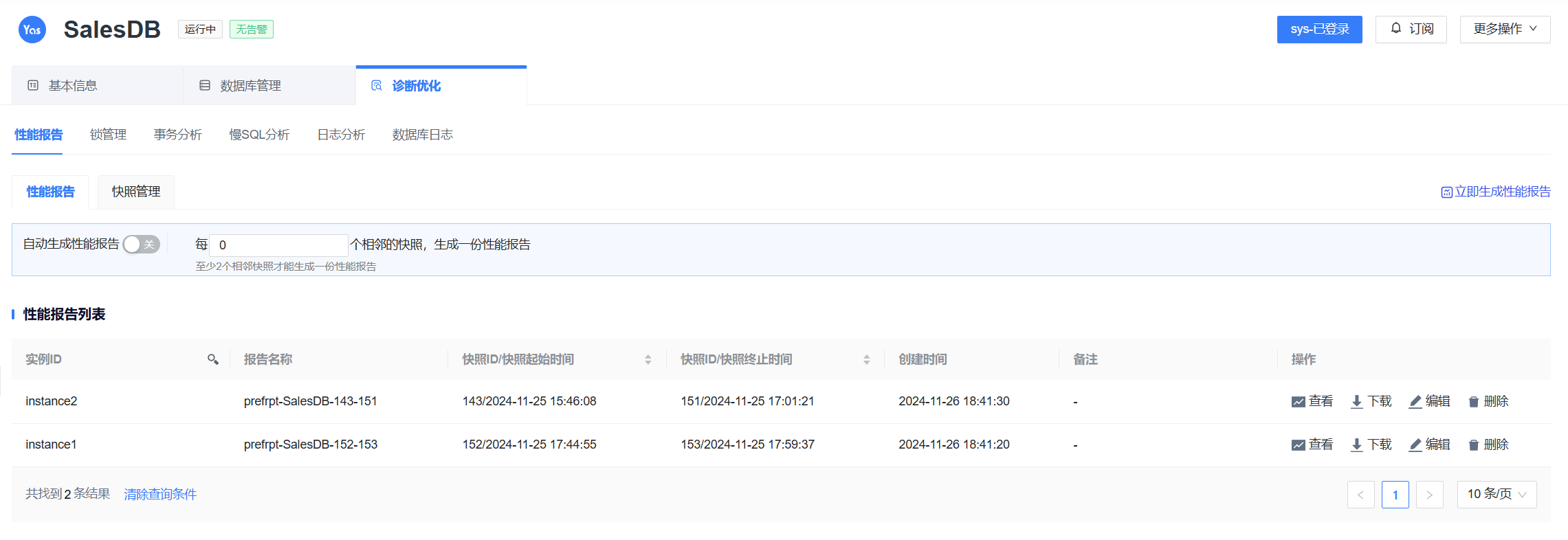Click the 清除查询条件 link
This screenshot has height=540, width=1568.
(160, 494)
